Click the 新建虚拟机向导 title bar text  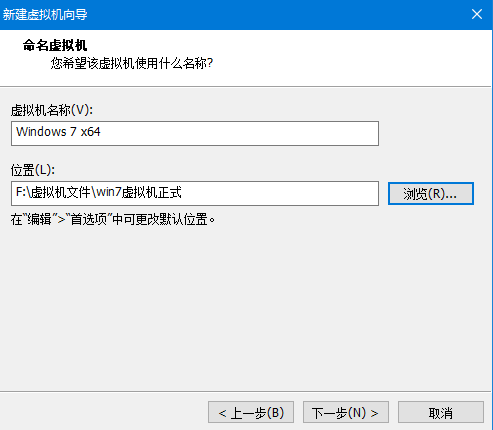(45, 14)
